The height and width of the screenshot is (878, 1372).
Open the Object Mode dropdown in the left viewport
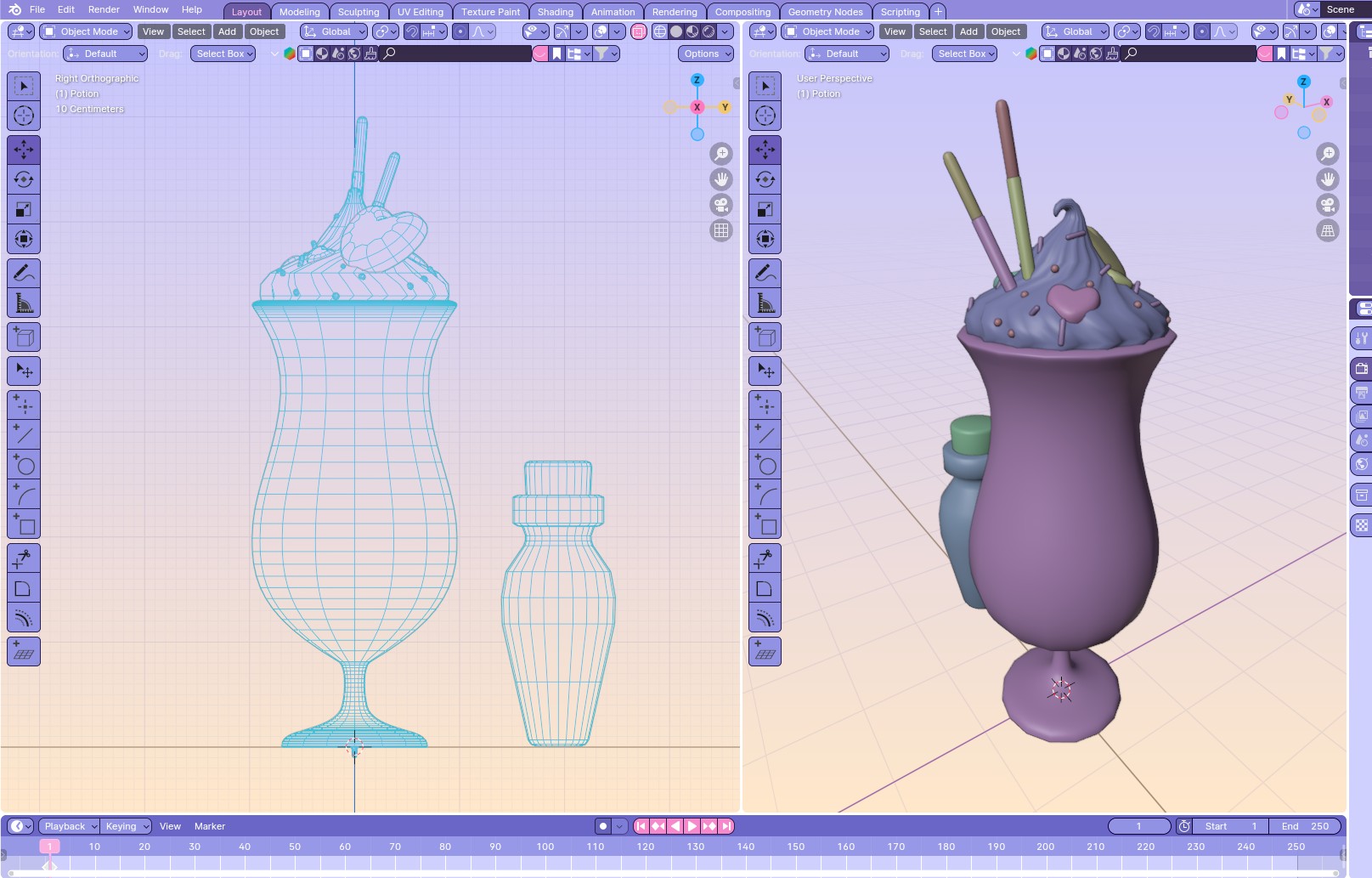[86, 31]
